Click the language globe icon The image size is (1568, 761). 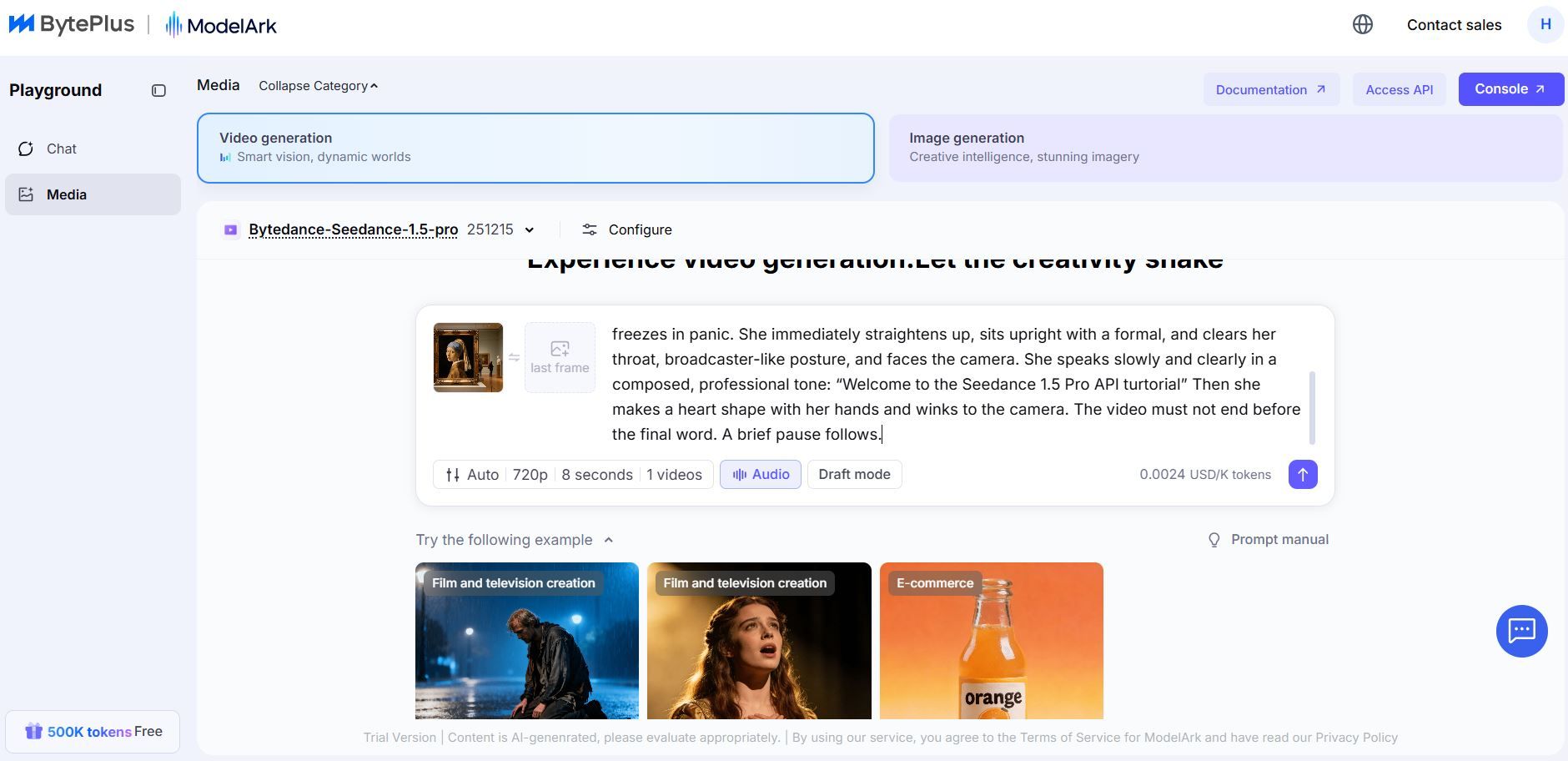1362,25
